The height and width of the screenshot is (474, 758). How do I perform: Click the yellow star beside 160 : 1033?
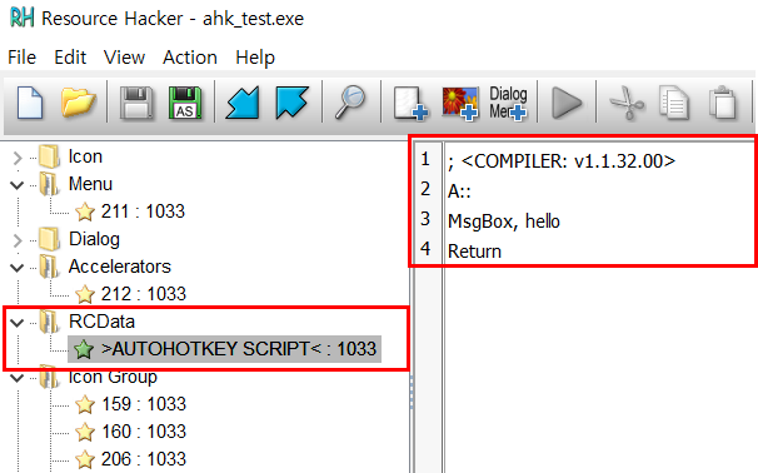(x=85, y=432)
